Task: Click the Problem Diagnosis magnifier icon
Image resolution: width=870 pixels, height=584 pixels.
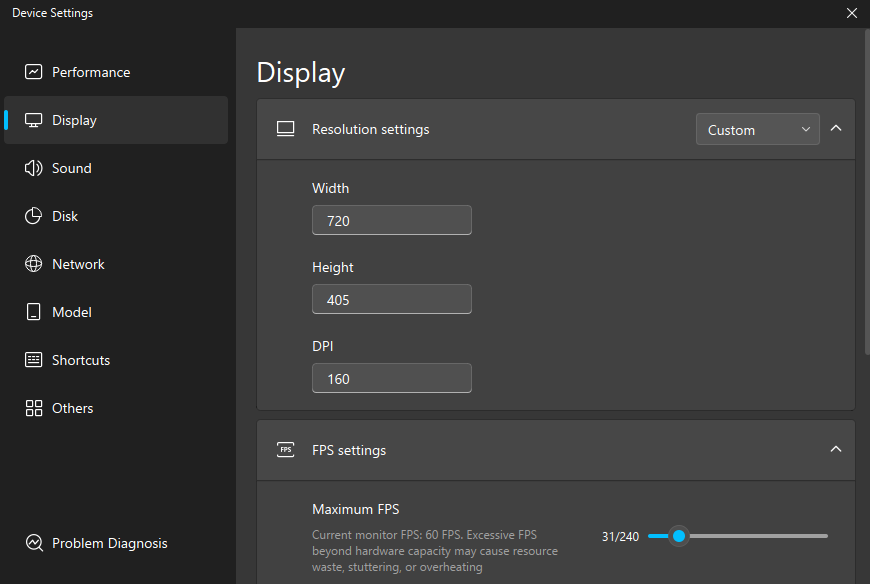Action: click(34, 543)
